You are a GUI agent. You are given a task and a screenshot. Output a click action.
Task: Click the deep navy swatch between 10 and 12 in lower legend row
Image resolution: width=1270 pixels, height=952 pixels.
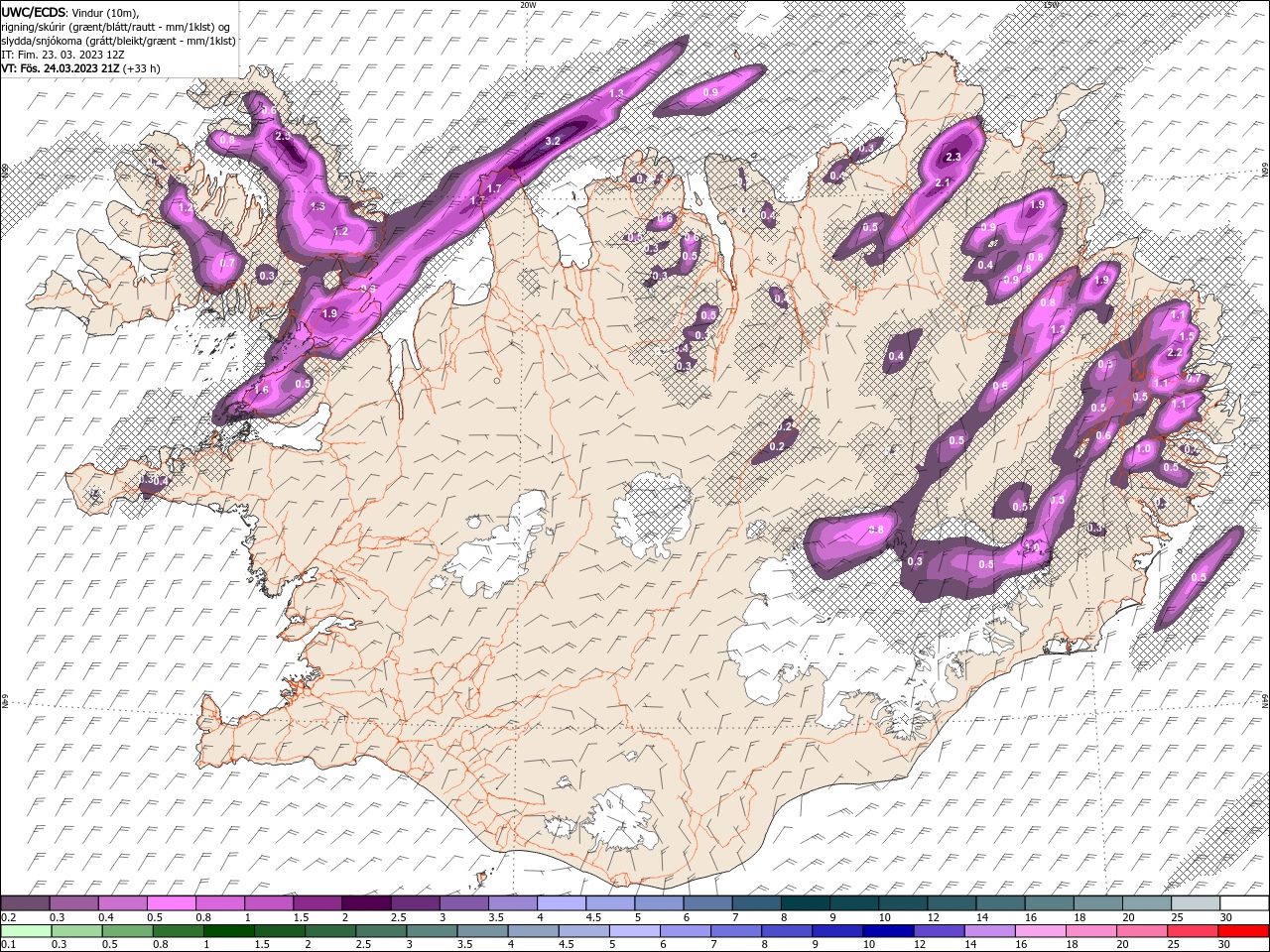point(888,931)
